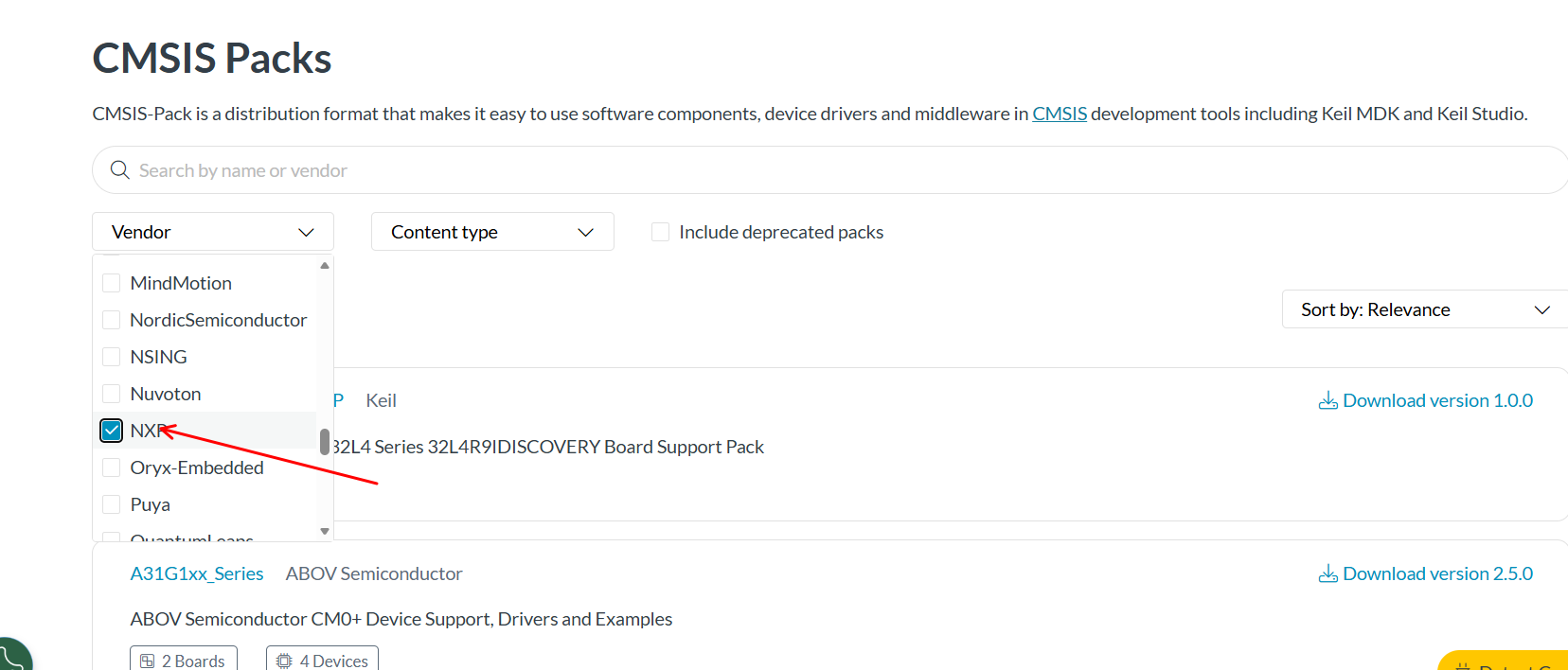
Task: Collapse the Vendor dropdown
Action: (213, 232)
